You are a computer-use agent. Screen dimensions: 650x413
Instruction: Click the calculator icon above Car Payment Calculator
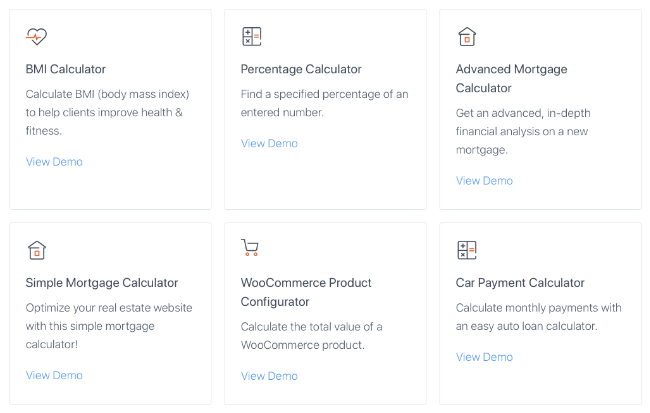click(467, 250)
